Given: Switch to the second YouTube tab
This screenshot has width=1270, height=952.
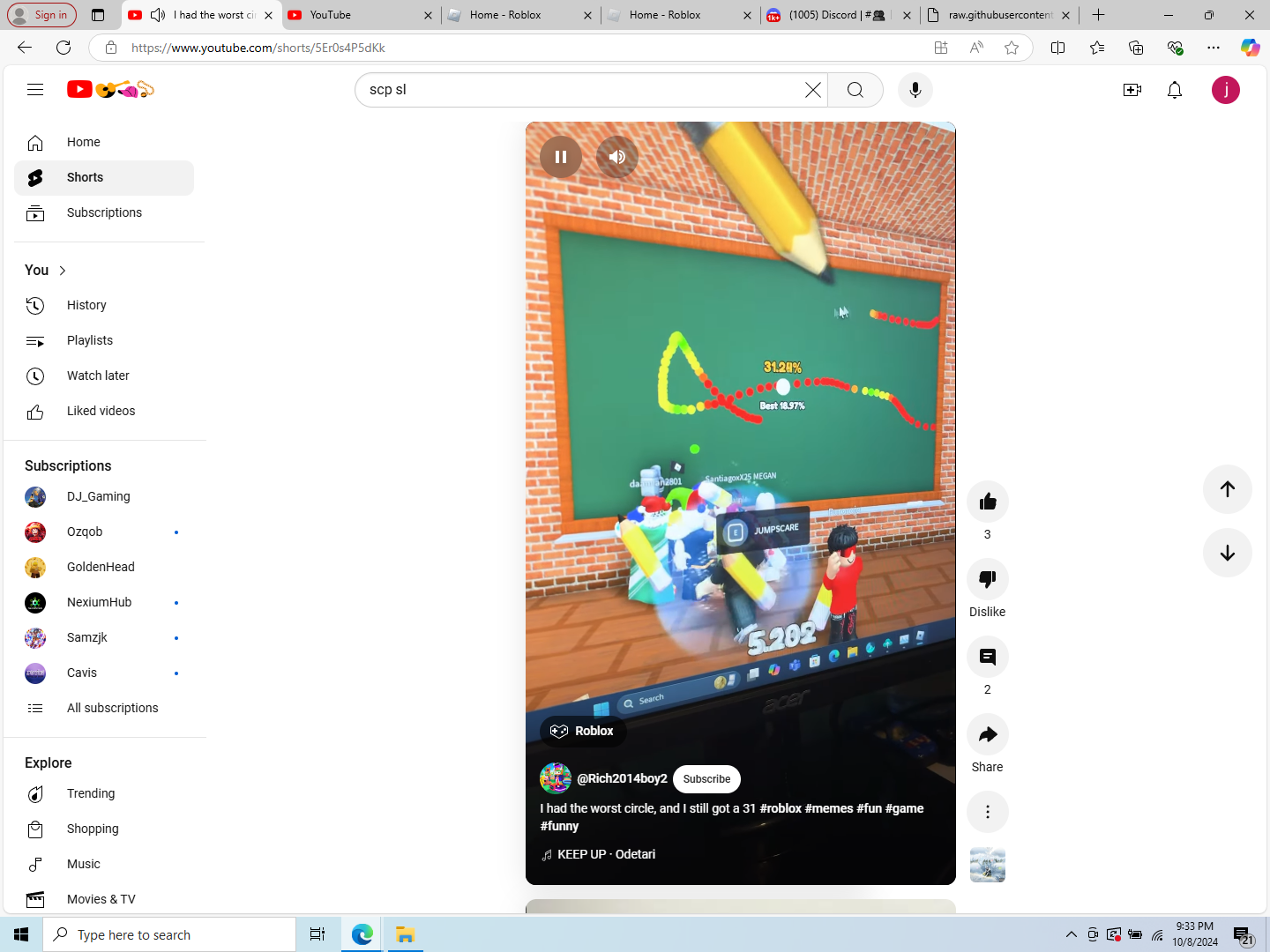Looking at the screenshot, I should (x=362, y=15).
